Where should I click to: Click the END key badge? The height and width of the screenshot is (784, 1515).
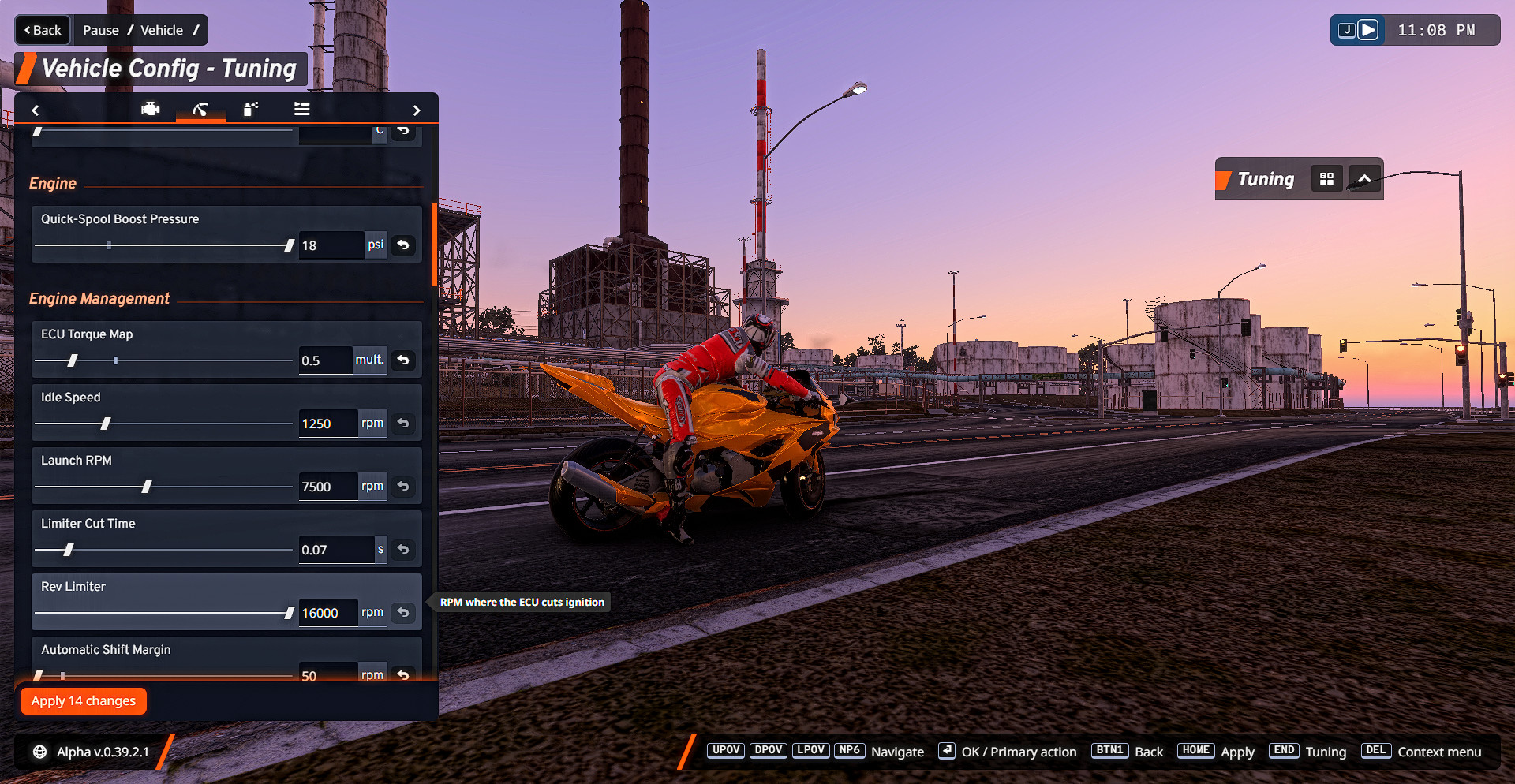[1284, 750]
